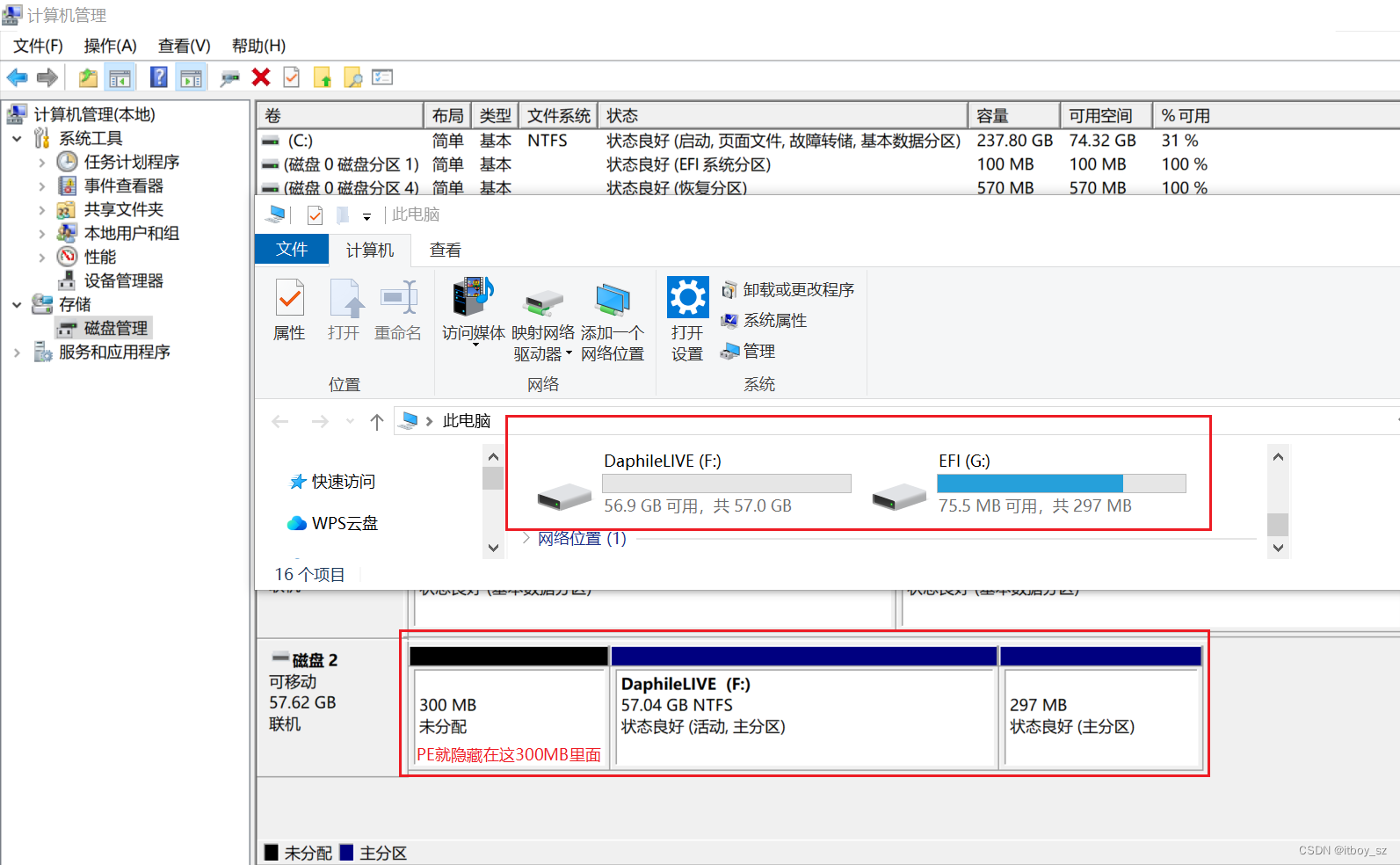The image size is (1400, 865).
Task: Click the checklist settings toolbar icon
Action: click(382, 77)
